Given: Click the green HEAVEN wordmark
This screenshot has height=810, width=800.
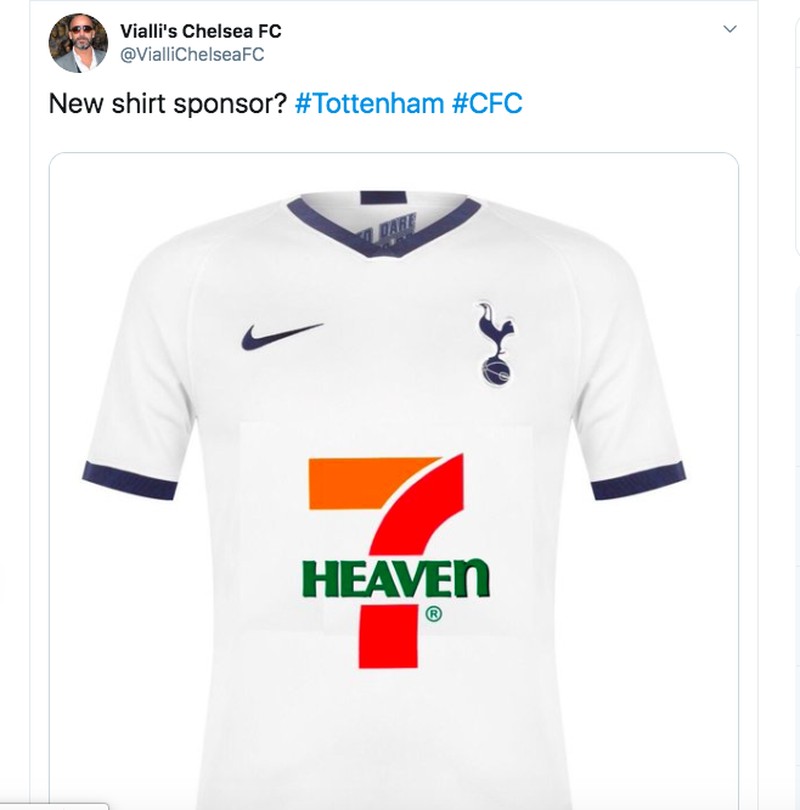Looking at the screenshot, I should [396, 579].
